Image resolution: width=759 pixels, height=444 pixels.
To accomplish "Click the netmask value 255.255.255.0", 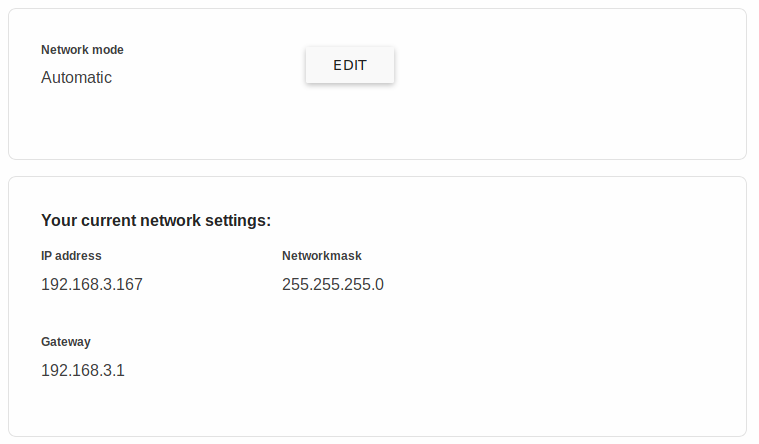I will tap(333, 284).
